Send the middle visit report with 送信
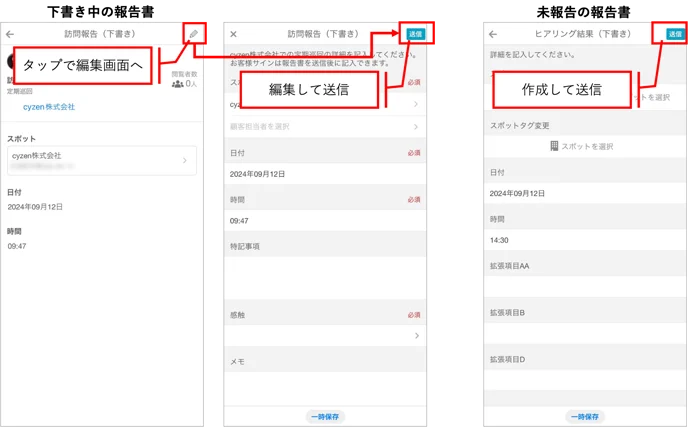 click(416, 34)
